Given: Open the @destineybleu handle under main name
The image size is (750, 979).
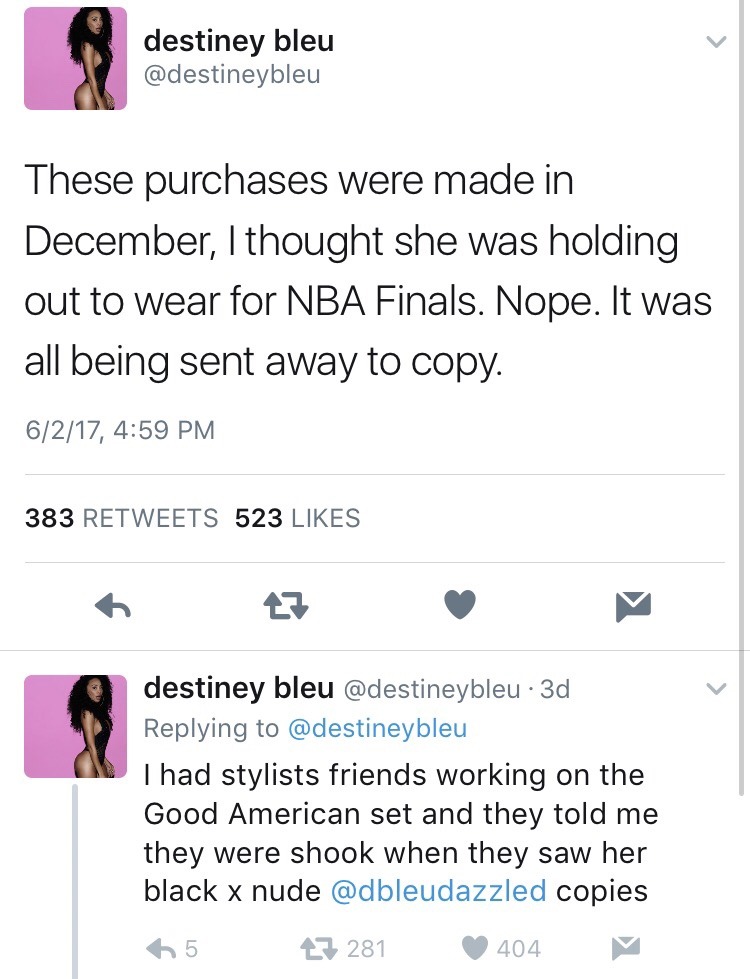Looking at the screenshot, I should (233, 74).
